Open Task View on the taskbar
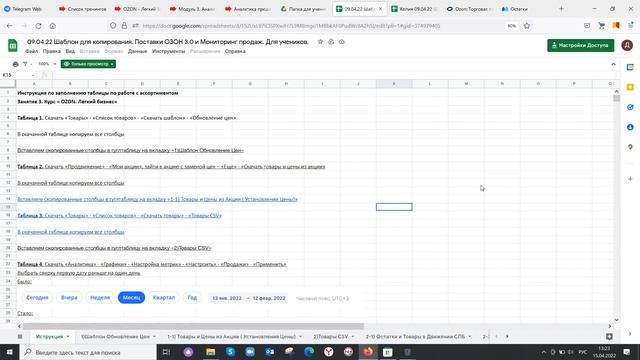The height and width of the screenshot is (360, 640). coord(166,352)
